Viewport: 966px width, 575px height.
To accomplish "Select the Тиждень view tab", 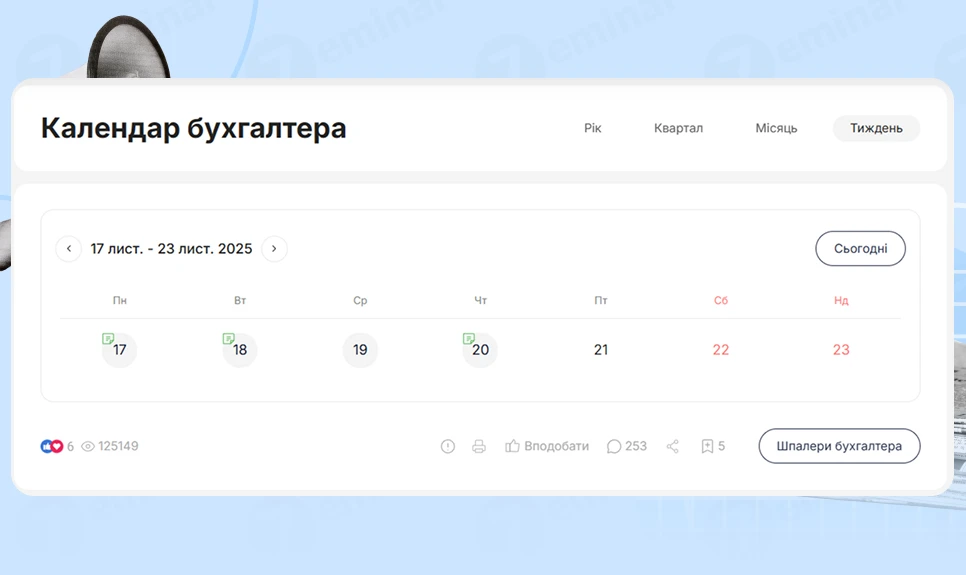I will [876, 128].
